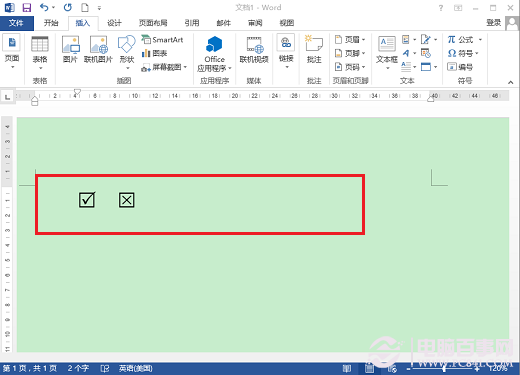Open the 屏幕截图 Screenshot dropdown
Image resolution: width=520 pixels, height=375 pixels.
coord(164,67)
